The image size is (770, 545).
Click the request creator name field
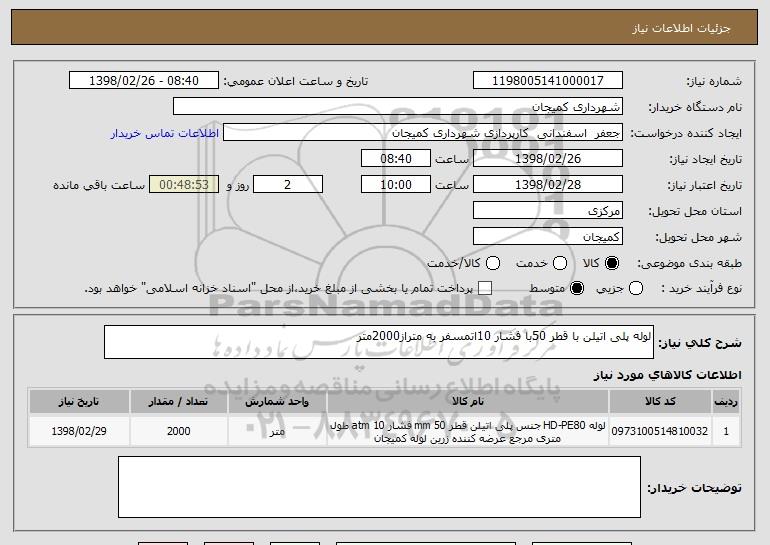(x=423, y=133)
